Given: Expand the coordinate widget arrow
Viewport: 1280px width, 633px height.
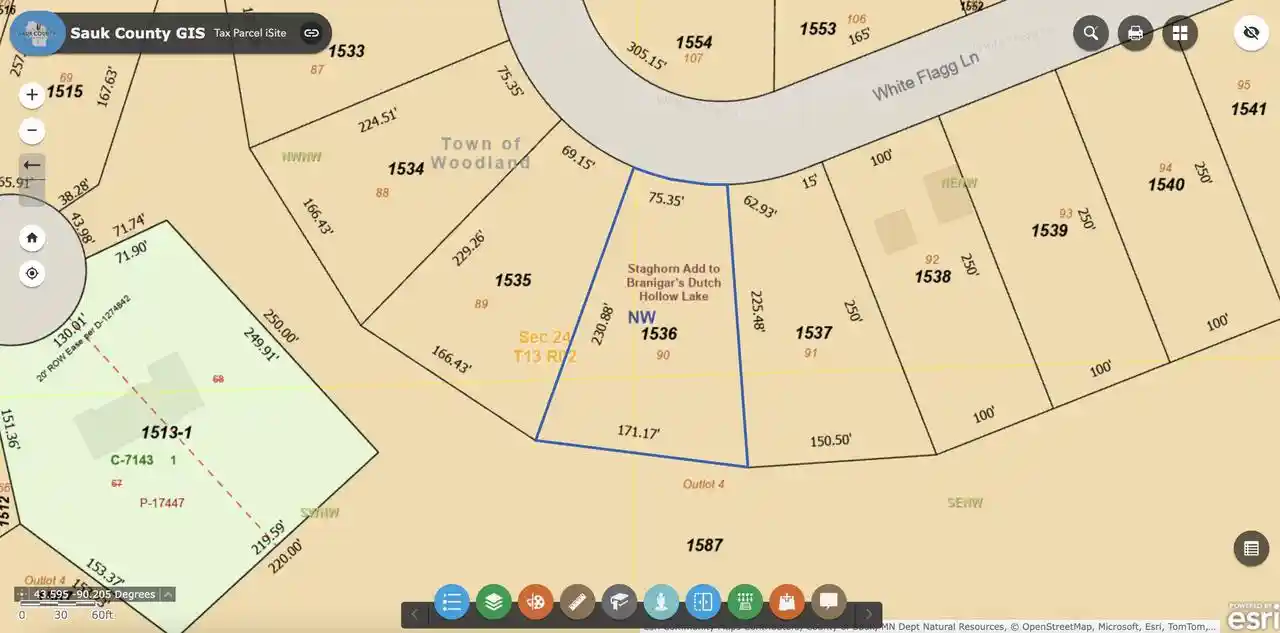Looking at the screenshot, I should click(x=168, y=594).
